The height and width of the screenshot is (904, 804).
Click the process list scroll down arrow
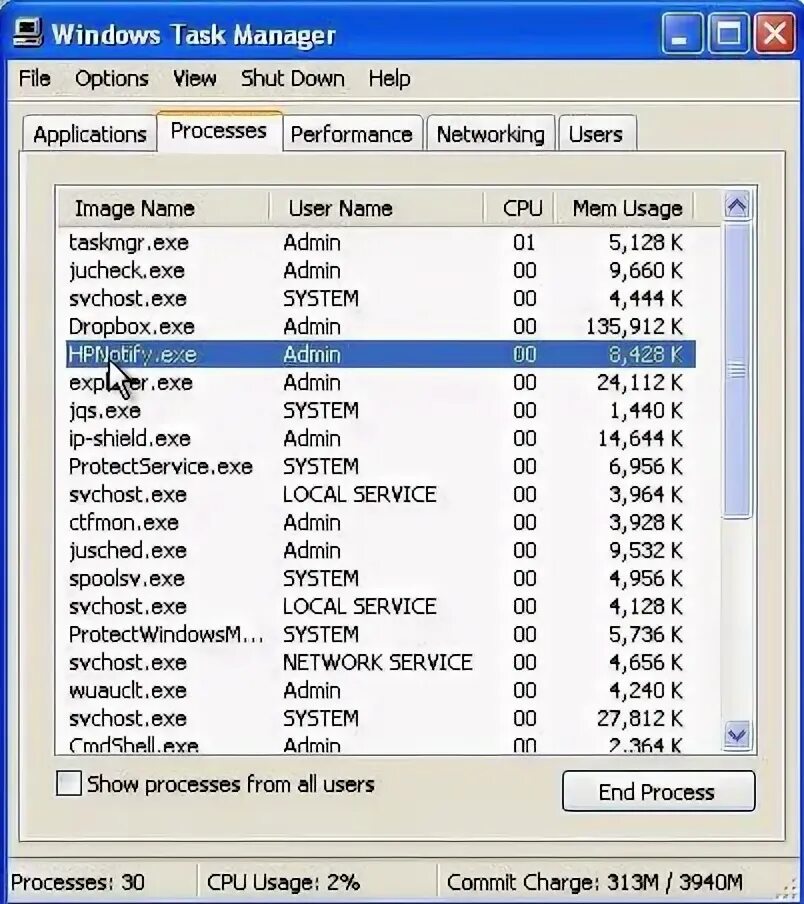(737, 736)
